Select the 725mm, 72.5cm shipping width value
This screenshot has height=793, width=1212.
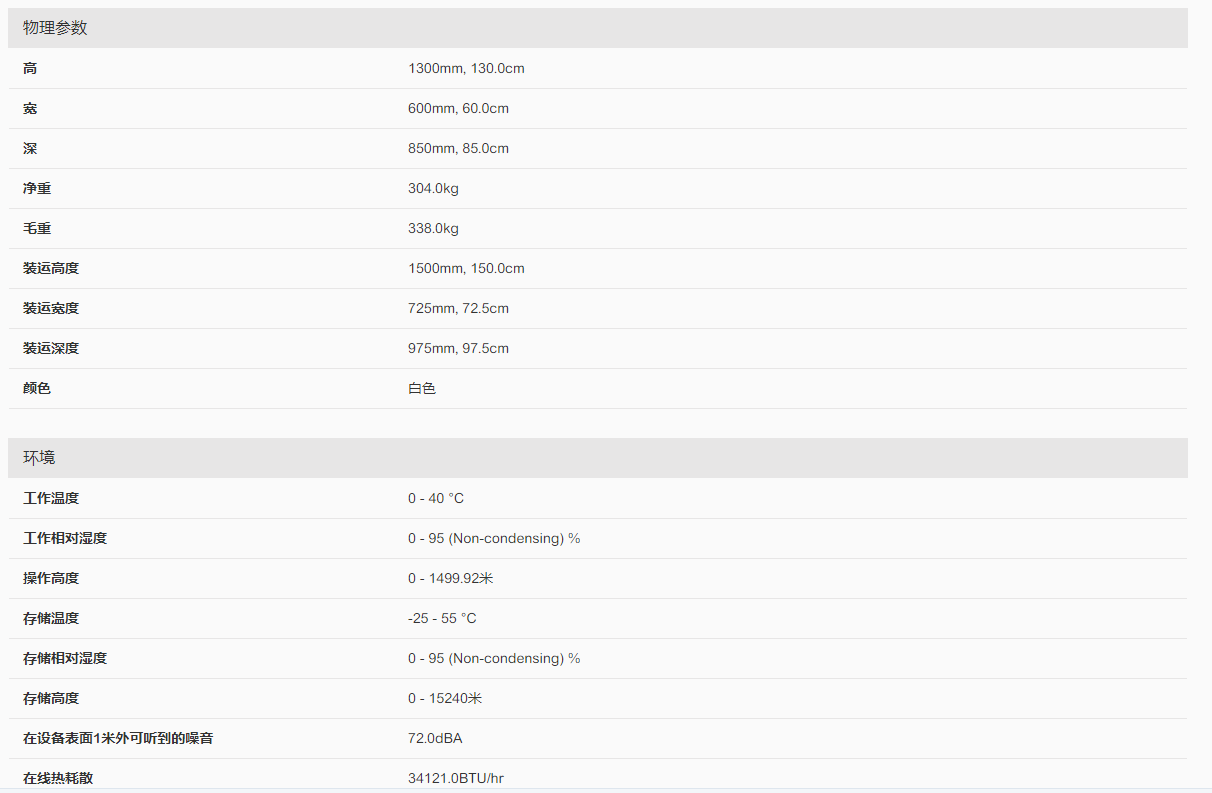(458, 309)
